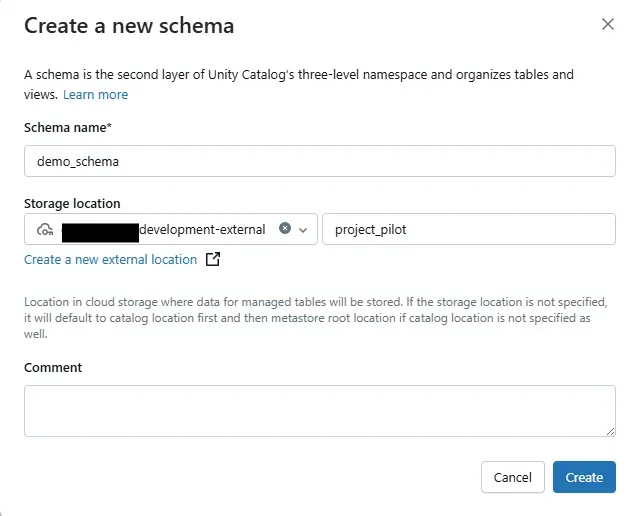635x516 pixels.
Task: Click inside the Comment text area
Action: pyautogui.click(x=319, y=410)
